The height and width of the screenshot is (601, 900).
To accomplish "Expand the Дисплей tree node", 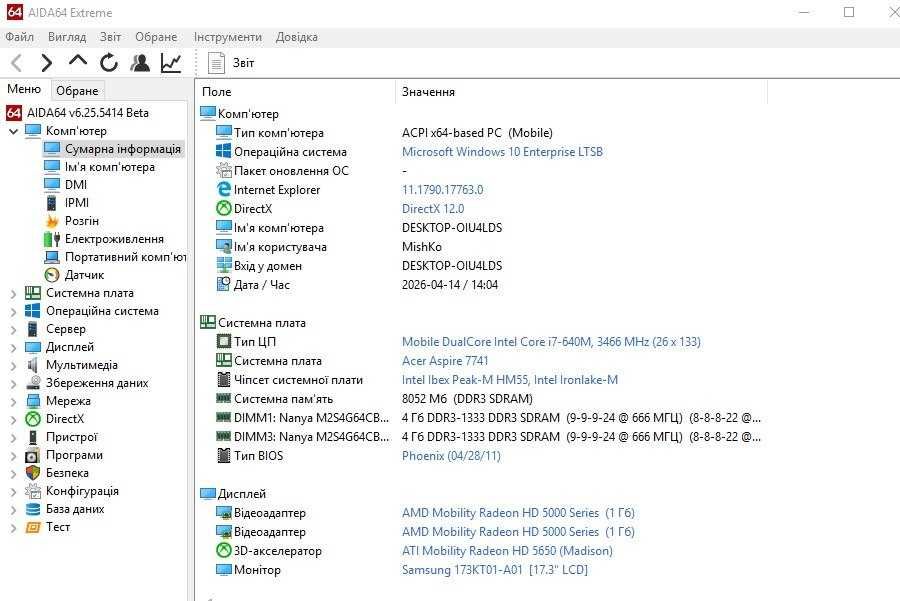I will tap(13, 347).
